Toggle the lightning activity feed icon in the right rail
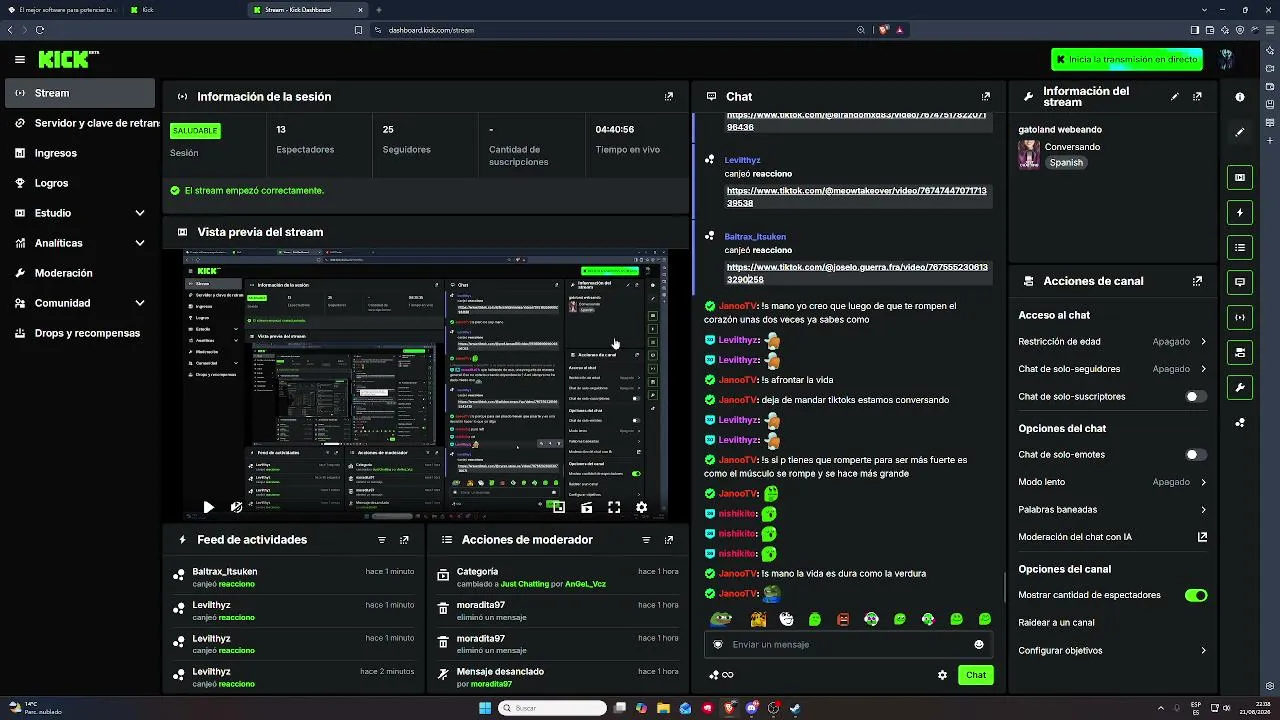 (x=1240, y=213)
